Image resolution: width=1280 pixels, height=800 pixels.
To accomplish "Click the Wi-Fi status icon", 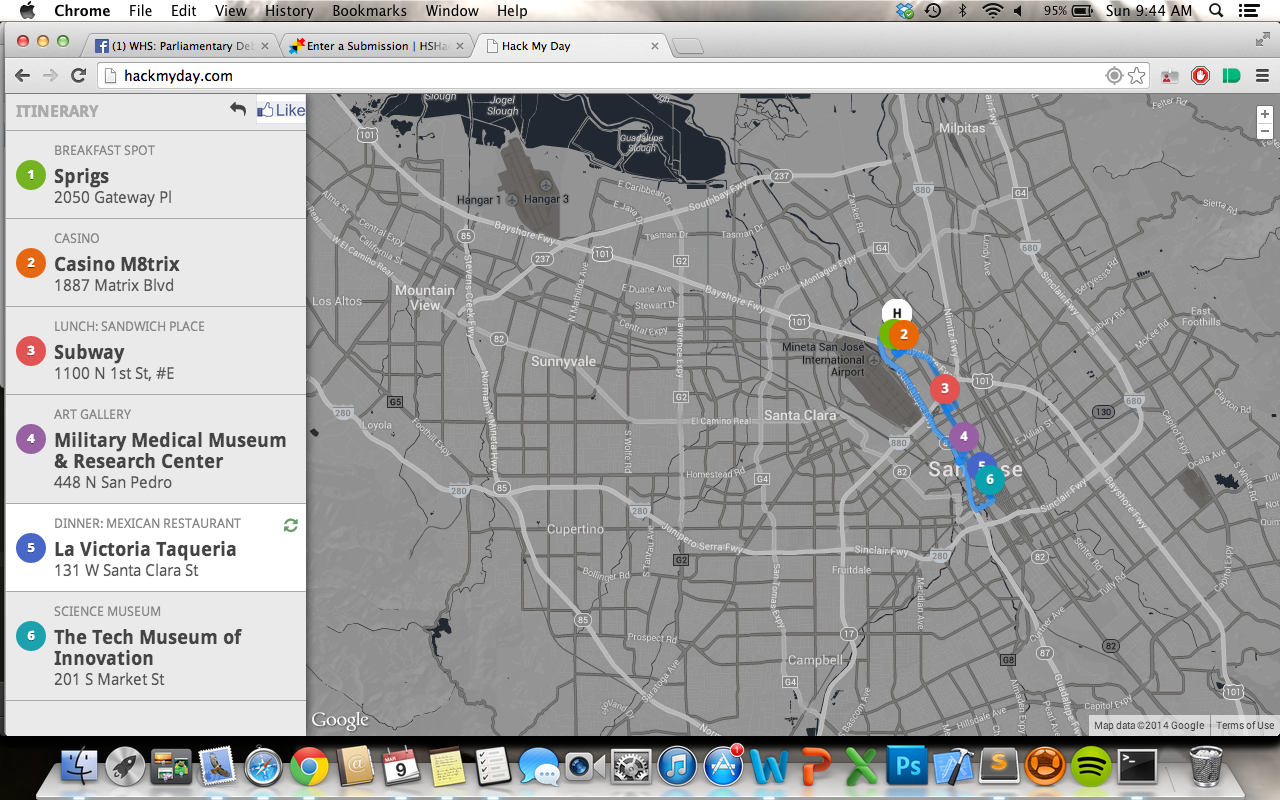I will pos(992,11).
